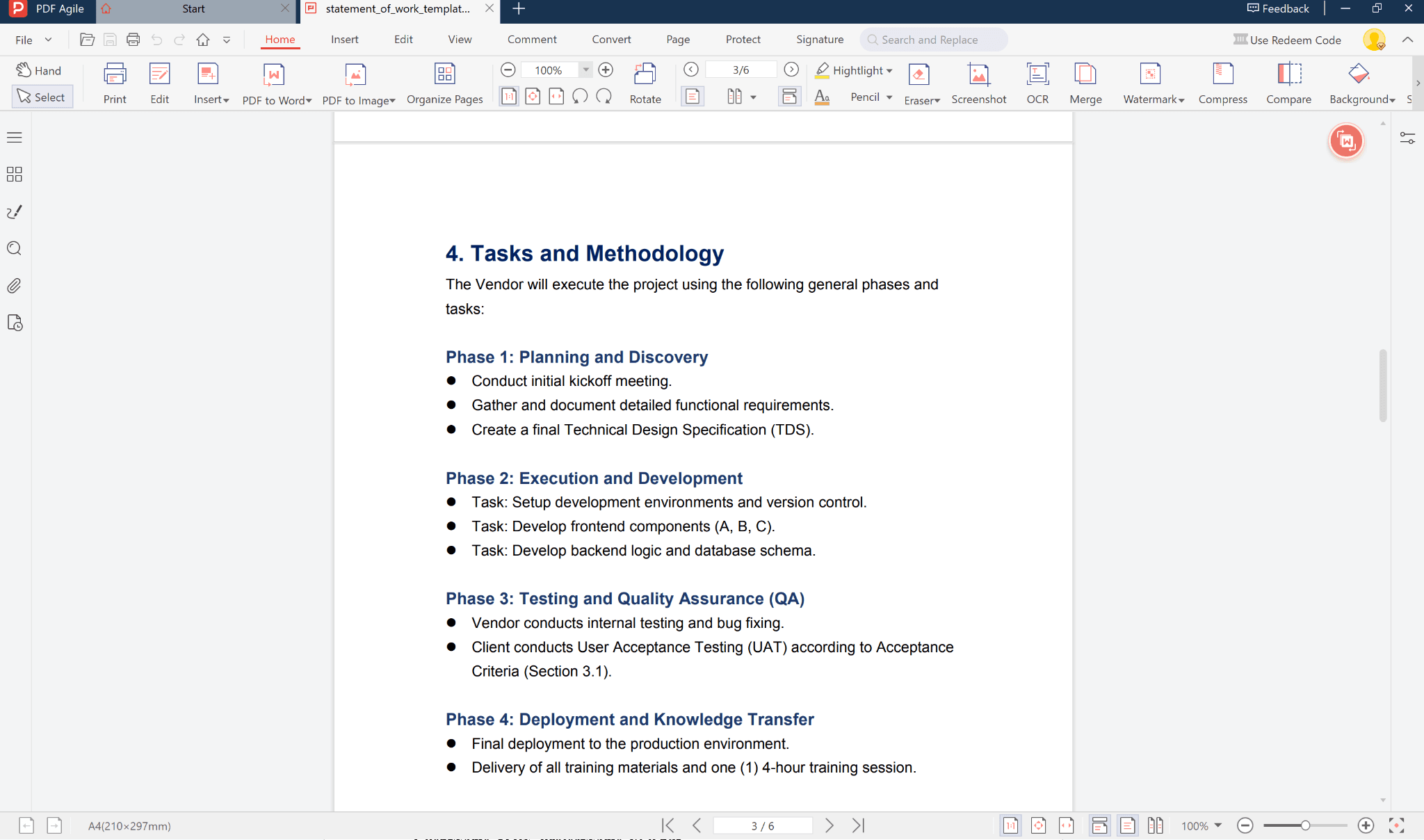Click the Compare documents icon
The width and height of the screenshot is (1424, 840).
pos(1288,74)
